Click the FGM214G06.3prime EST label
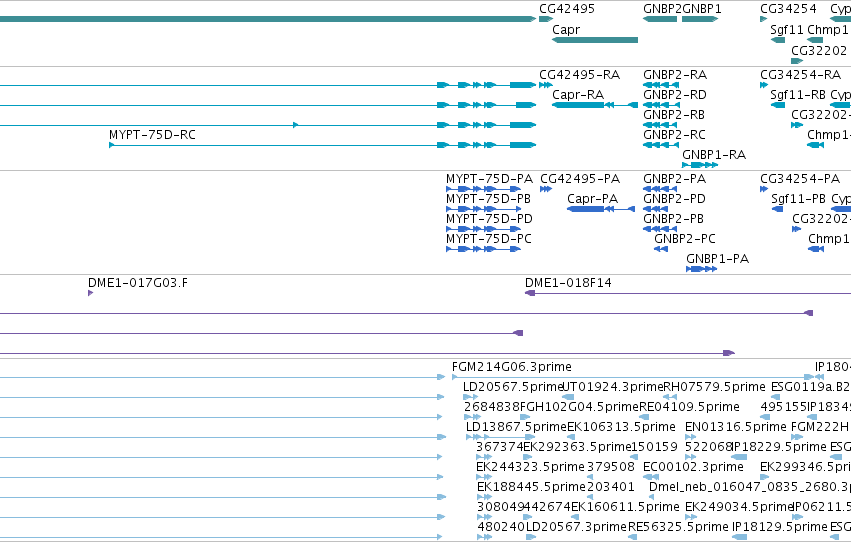This screenshot has height=542, width=851. pyautogui.click(x=511, y=367)
